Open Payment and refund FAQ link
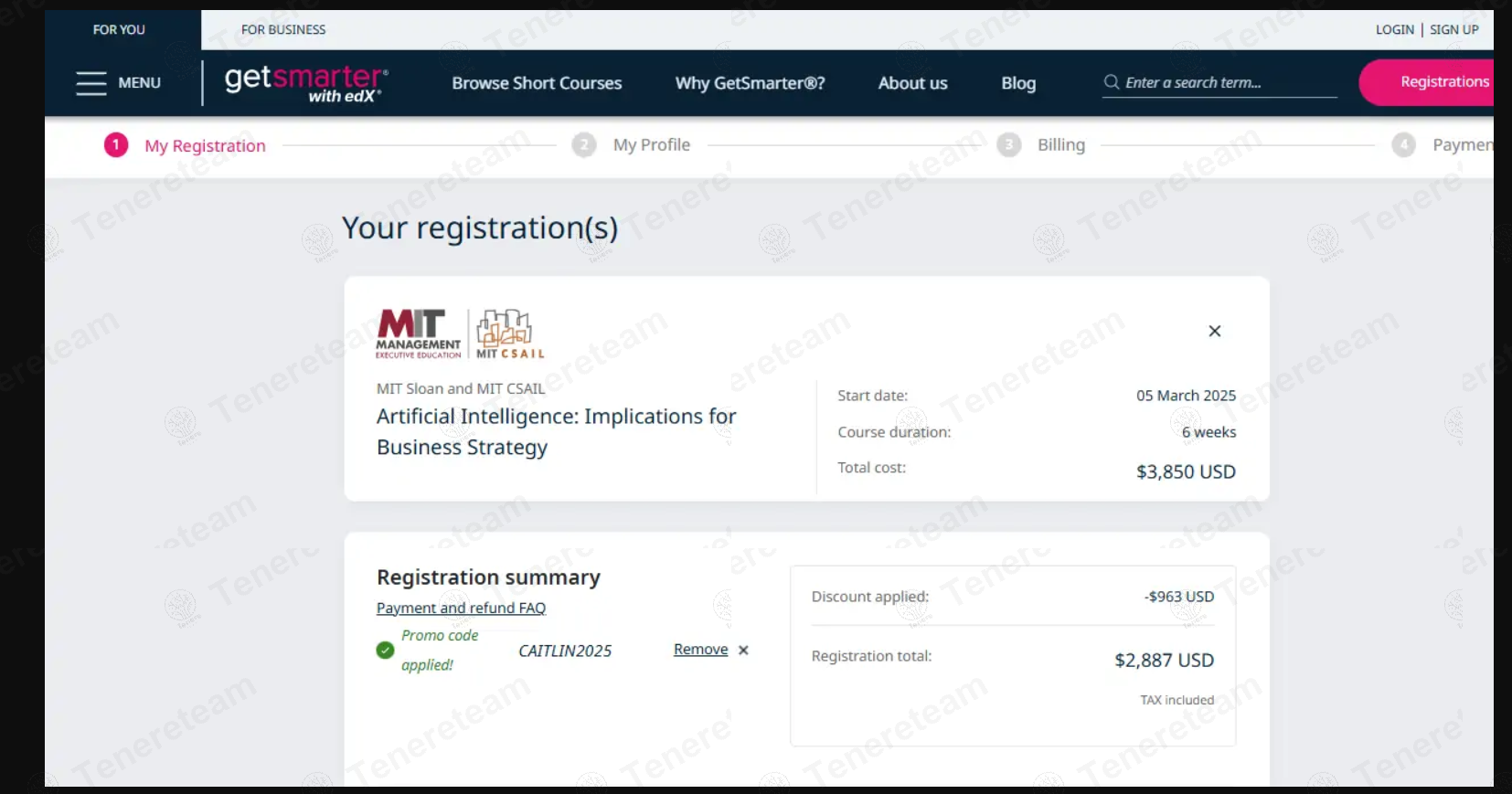This screenshot has height=794, width=1512. pos(461,609)
